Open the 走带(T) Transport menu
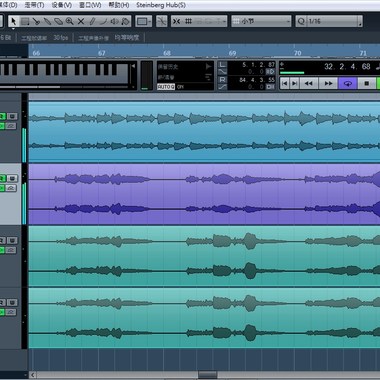The image size is (380, 380). [x=34, y=5]
